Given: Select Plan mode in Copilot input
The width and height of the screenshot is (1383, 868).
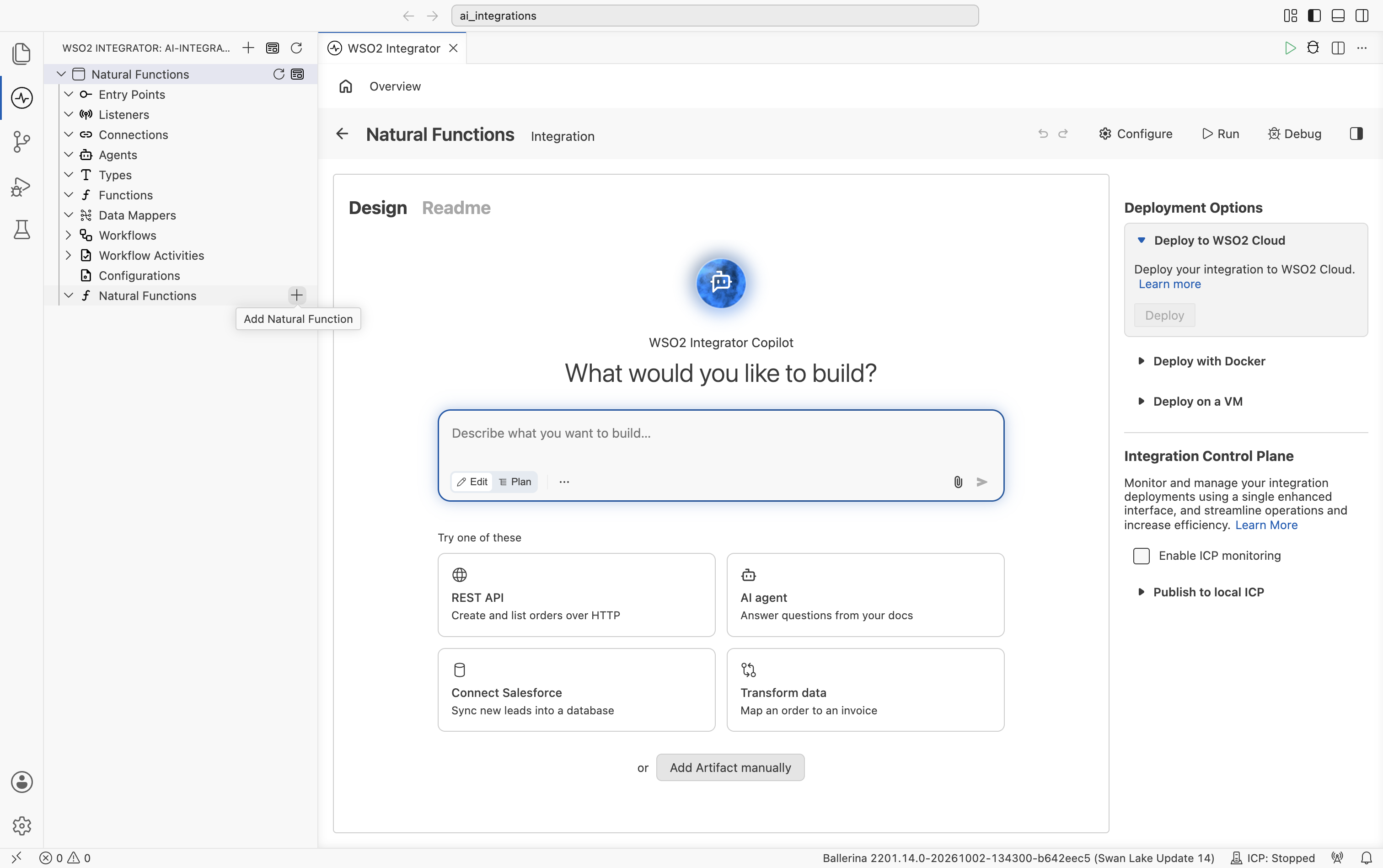Looking at the screenshot, I should pos(515,482).
